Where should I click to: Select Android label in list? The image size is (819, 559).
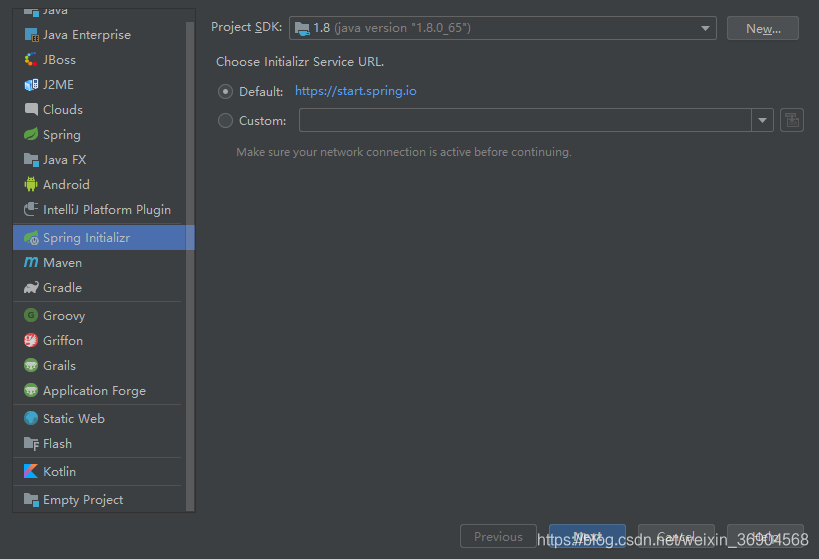tap(66, 184)
